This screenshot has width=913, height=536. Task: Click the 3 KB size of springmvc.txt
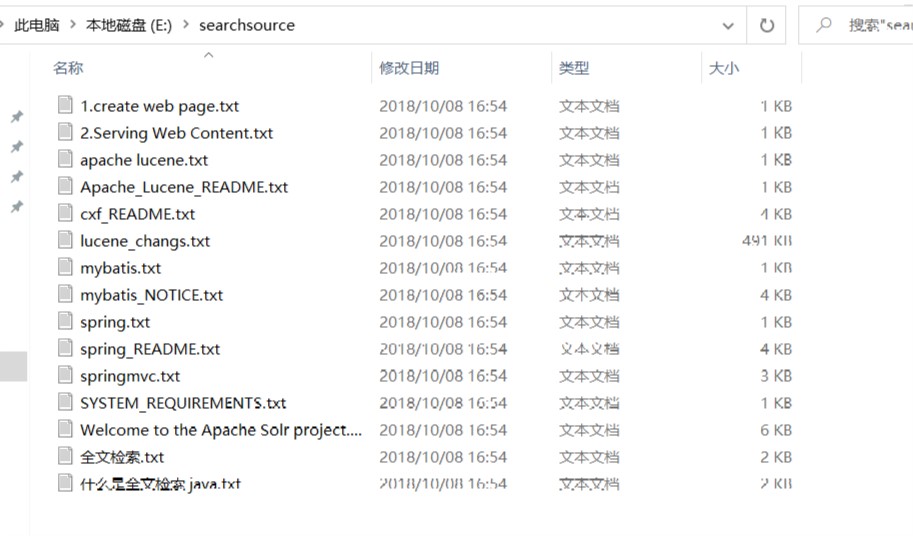(776, 376)
